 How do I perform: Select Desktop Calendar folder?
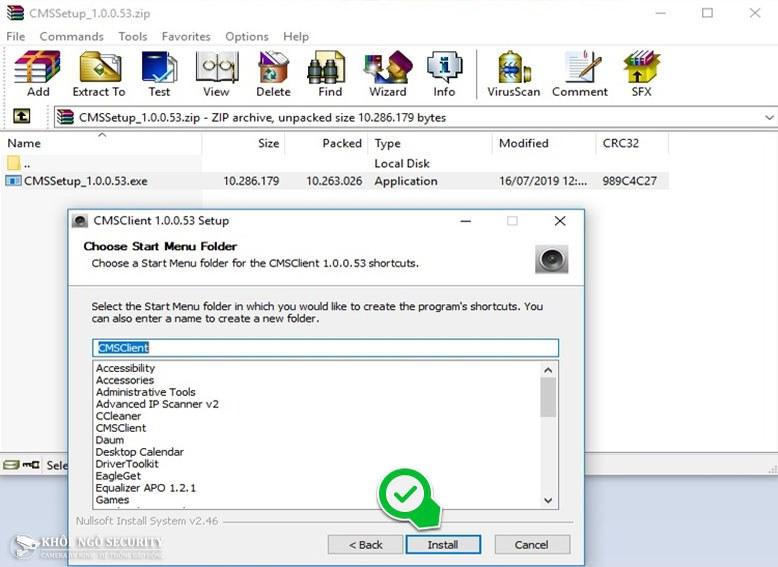coord(139,452)
